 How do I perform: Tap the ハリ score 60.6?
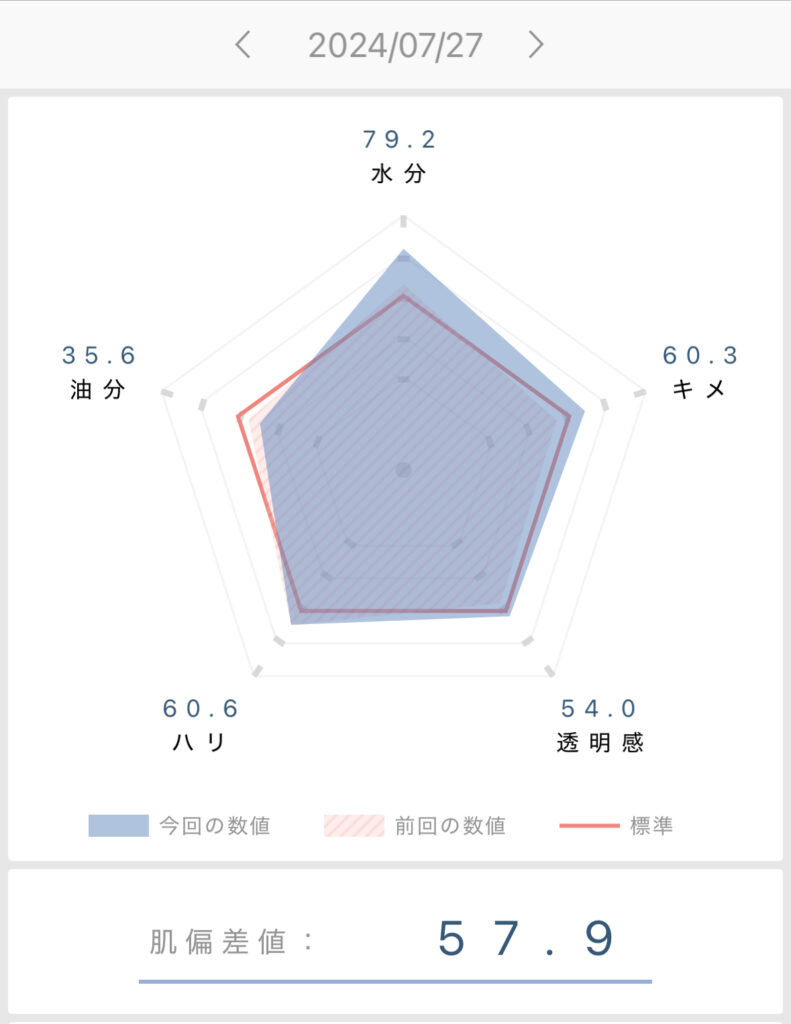(201, 709)
